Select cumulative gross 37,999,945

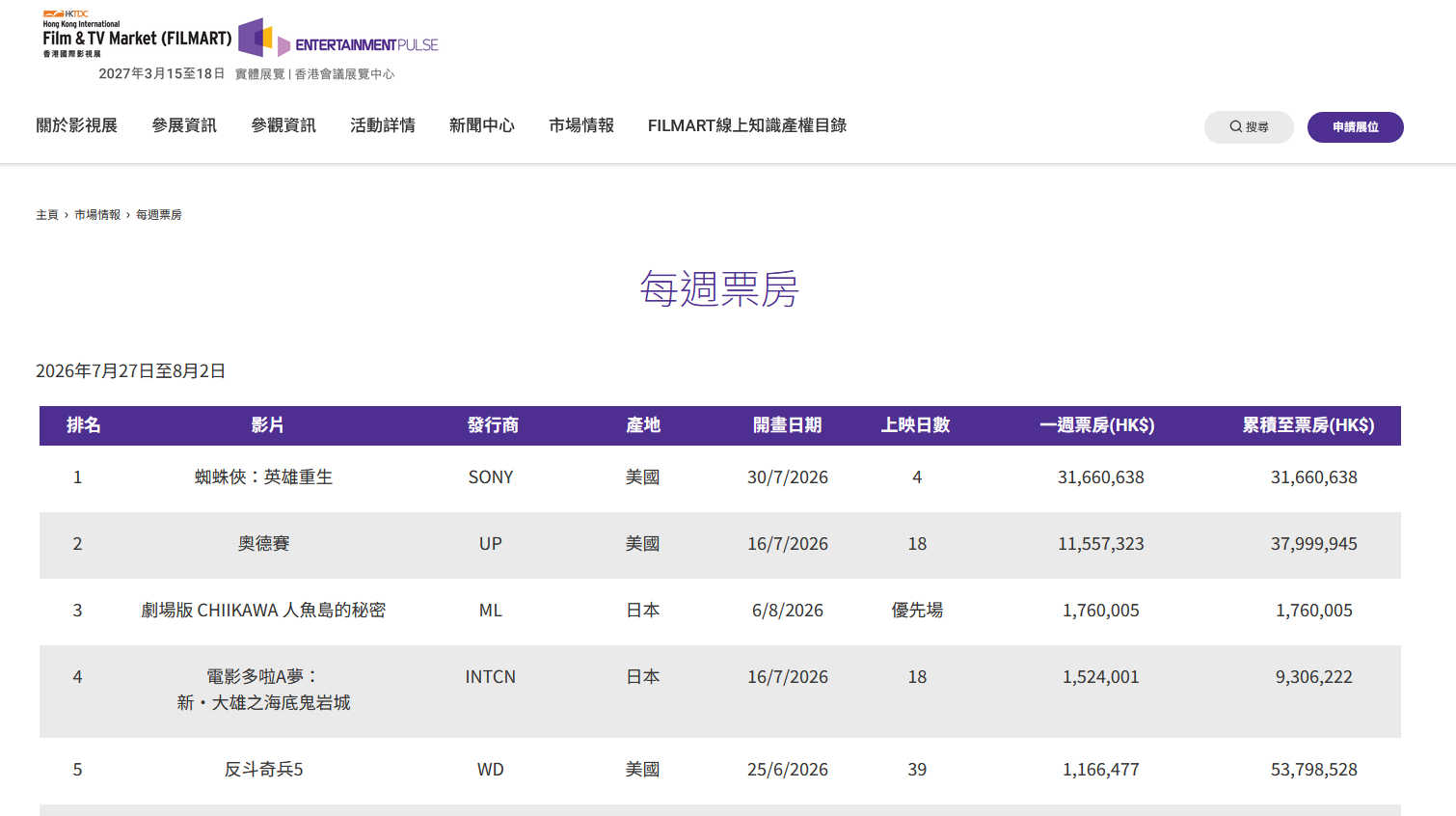(1314, 544)
